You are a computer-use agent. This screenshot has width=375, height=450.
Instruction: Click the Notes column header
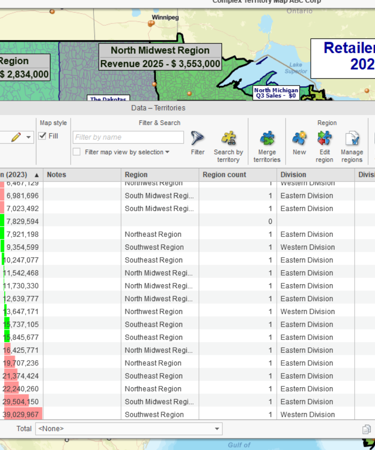82,175
